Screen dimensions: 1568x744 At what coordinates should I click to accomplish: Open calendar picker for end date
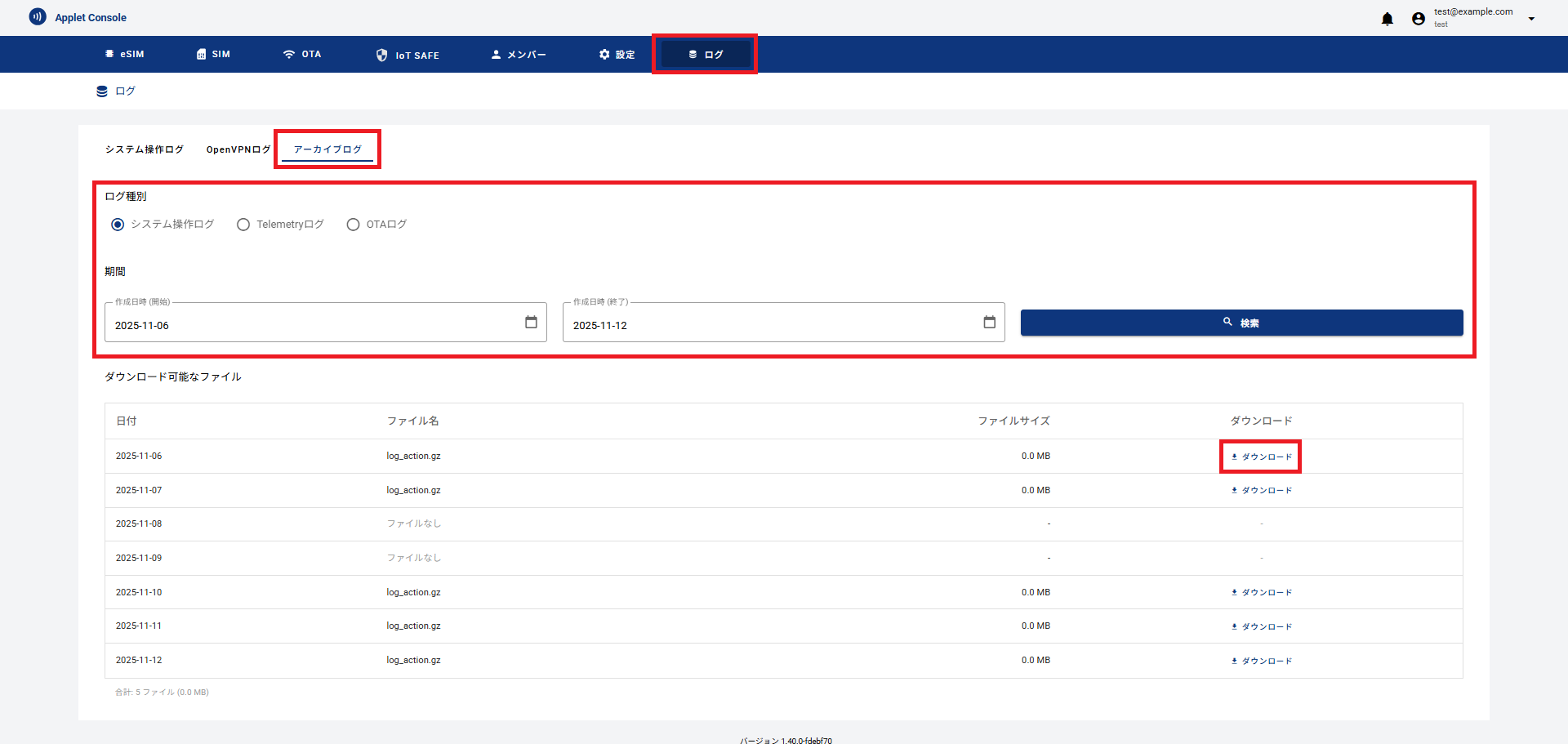coord(989,323)
